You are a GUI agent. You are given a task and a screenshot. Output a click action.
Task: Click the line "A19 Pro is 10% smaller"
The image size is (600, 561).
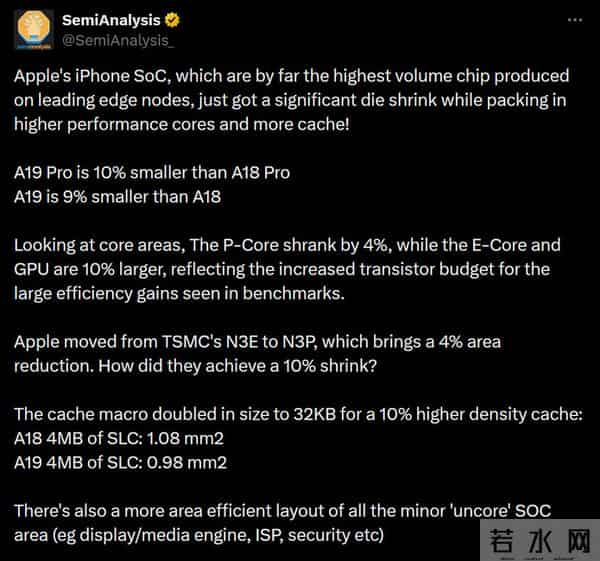(152, 172)
